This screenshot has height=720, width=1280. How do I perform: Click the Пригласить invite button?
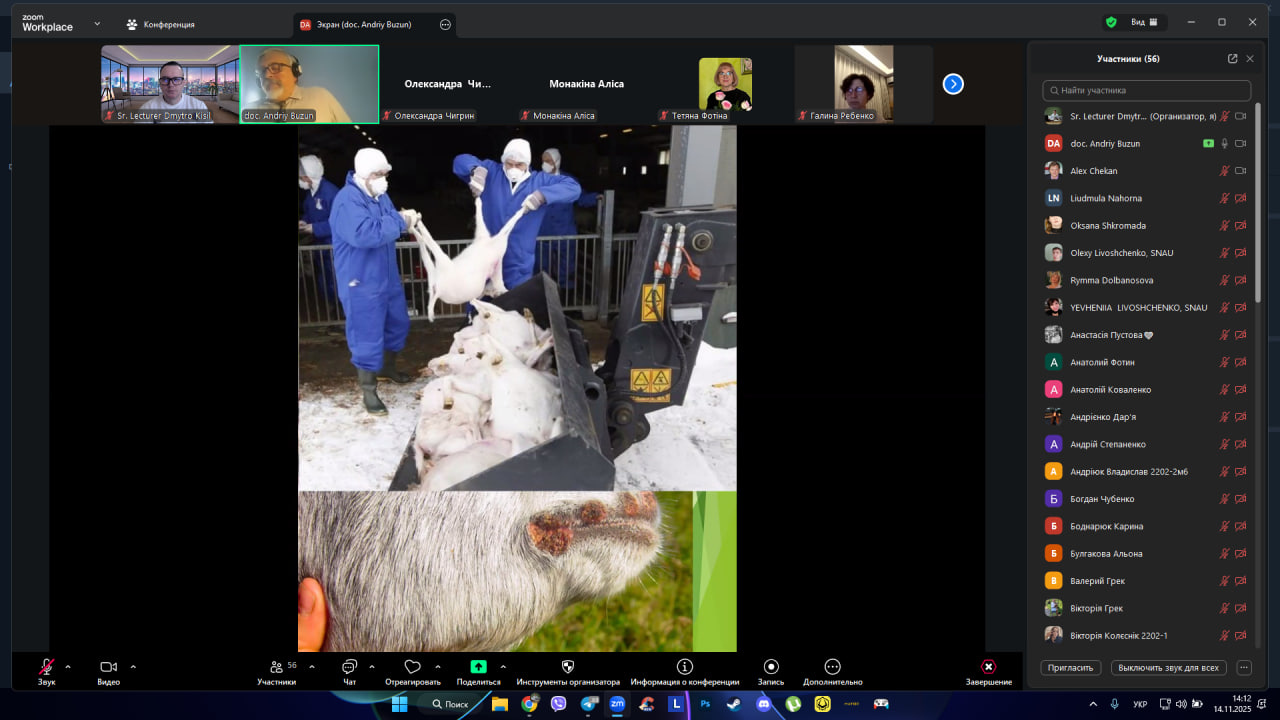click(x=1071, y=667)
